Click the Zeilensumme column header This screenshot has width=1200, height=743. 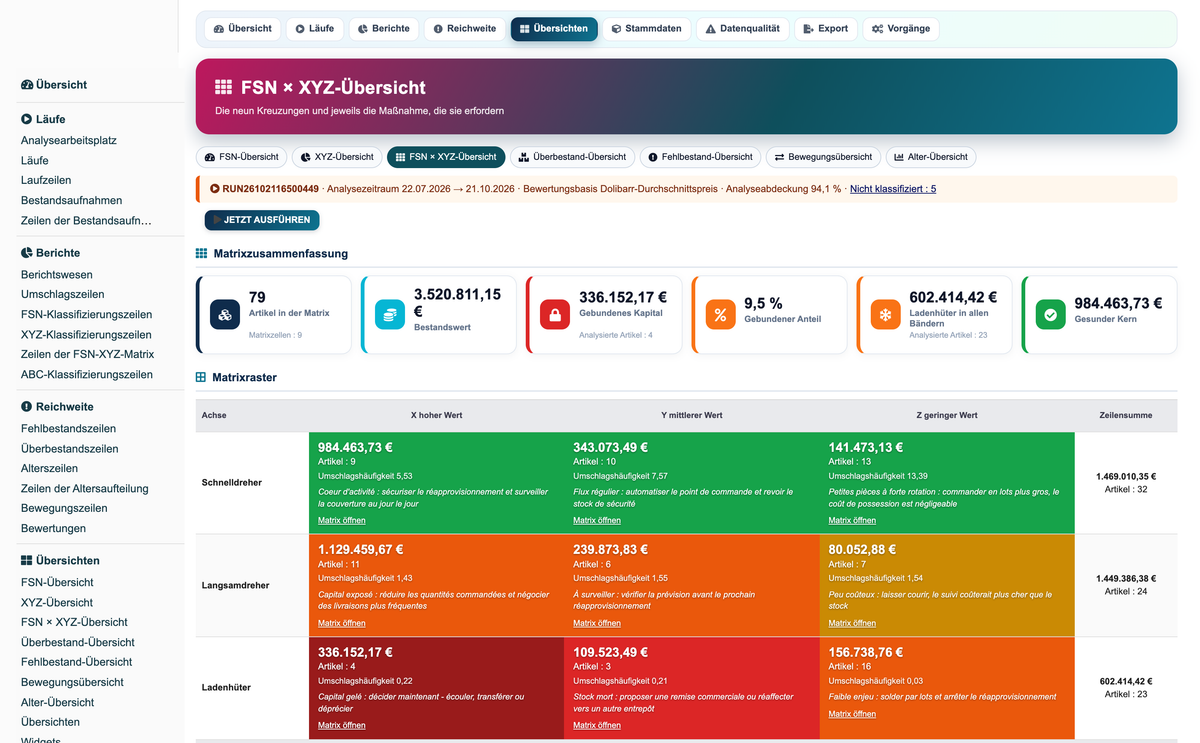[x=1126, y=415]
